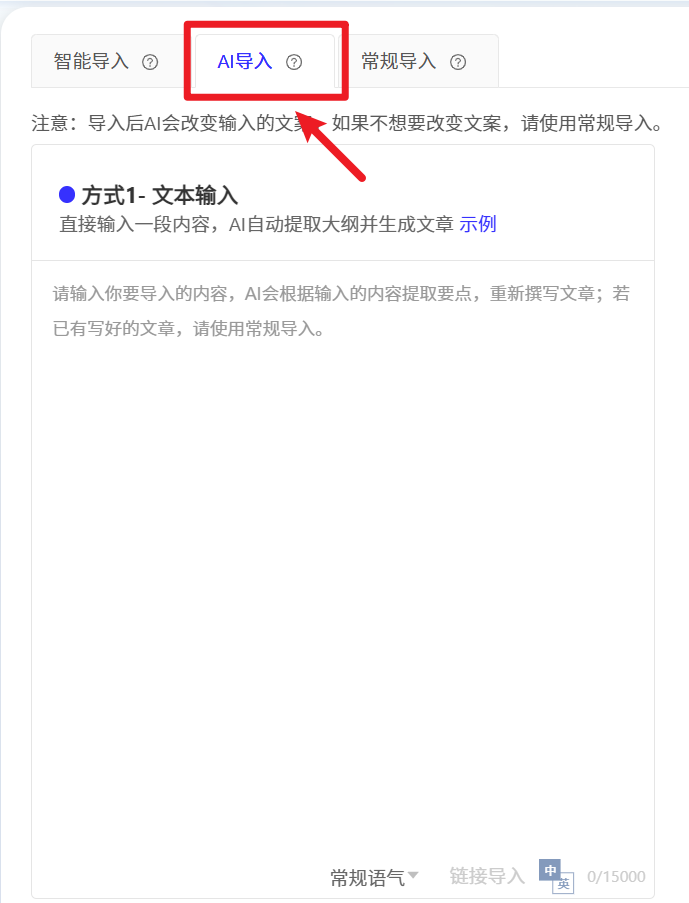Viewport: 689px width, 903px height.
Task: Open help icon beside 智能导入
Action: click(150, 62)
